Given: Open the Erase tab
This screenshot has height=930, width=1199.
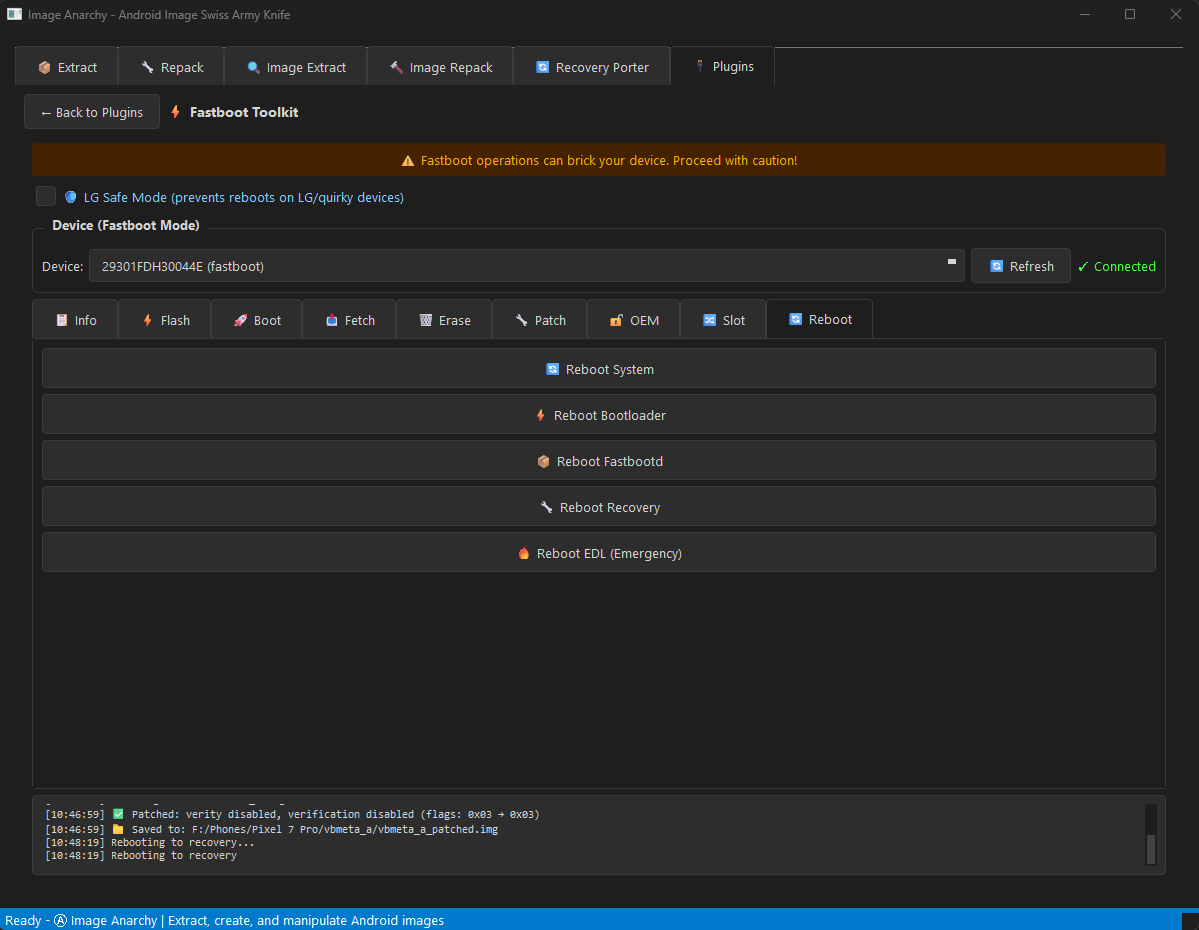Looking at the screenshot, I should point(444,320).
